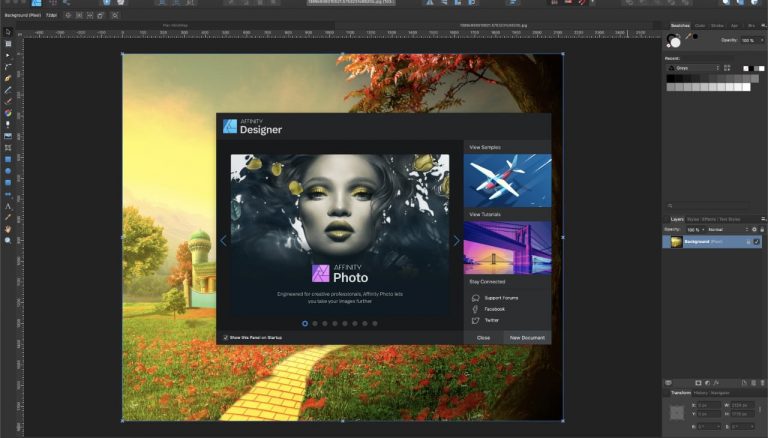This screenshot has height=438, width=768.
Task: Select the Ellipse shape tool
Action: click(x=8, y=171)
